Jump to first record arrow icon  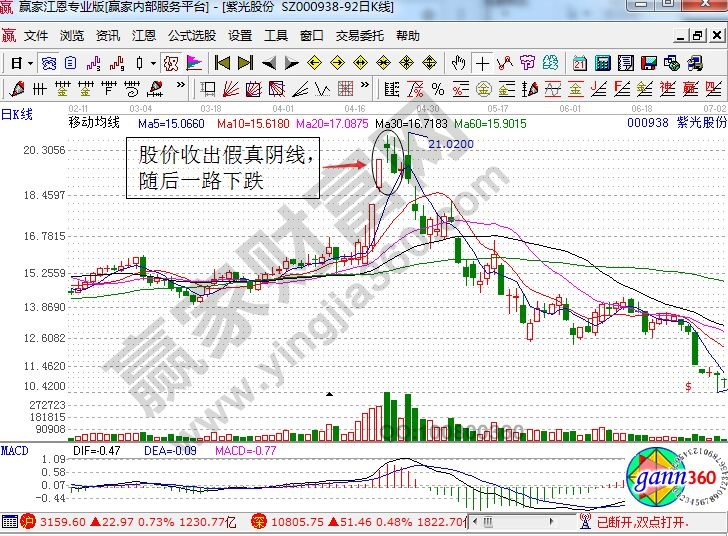pos(223,62)
